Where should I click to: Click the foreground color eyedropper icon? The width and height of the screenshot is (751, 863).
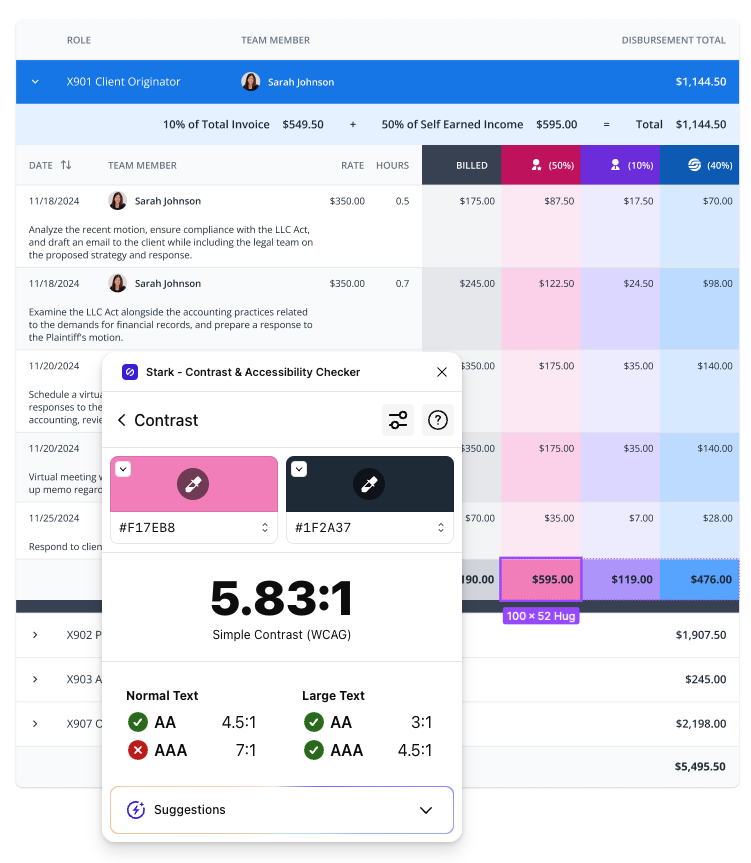pyautogui.click(x=193, y=485)
